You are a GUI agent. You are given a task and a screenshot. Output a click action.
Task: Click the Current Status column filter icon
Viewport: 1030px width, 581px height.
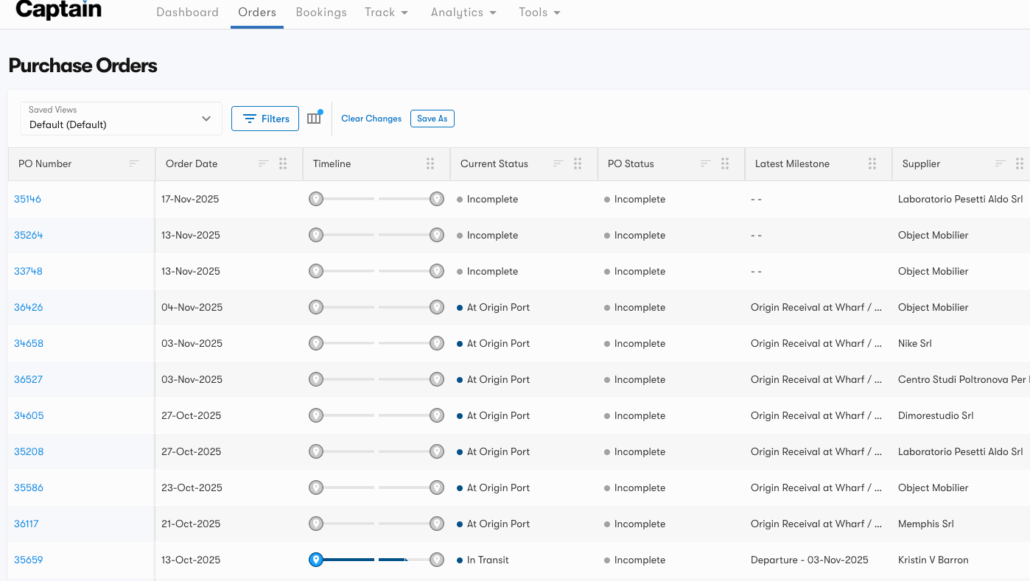click(x=558, y=164)
